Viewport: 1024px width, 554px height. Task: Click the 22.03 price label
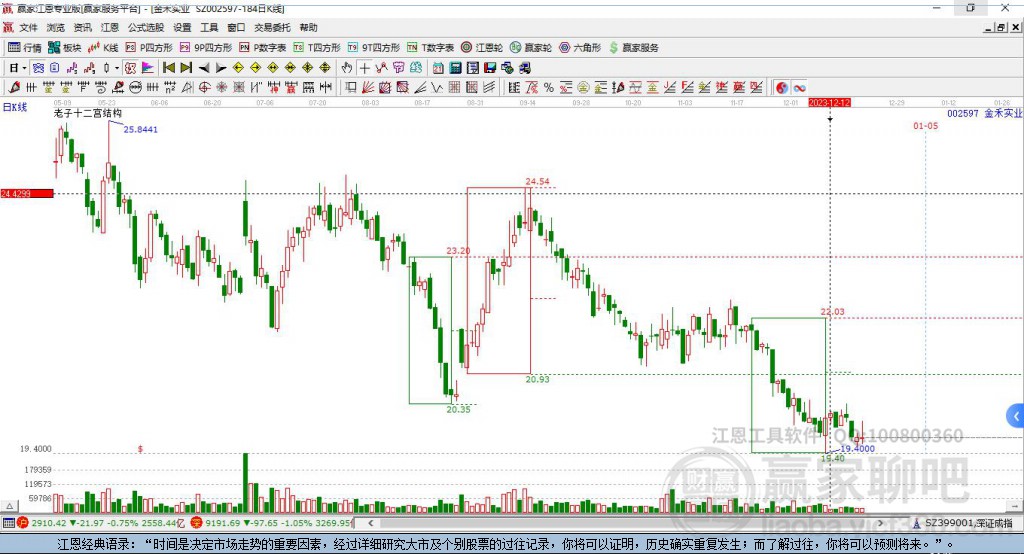833,312
